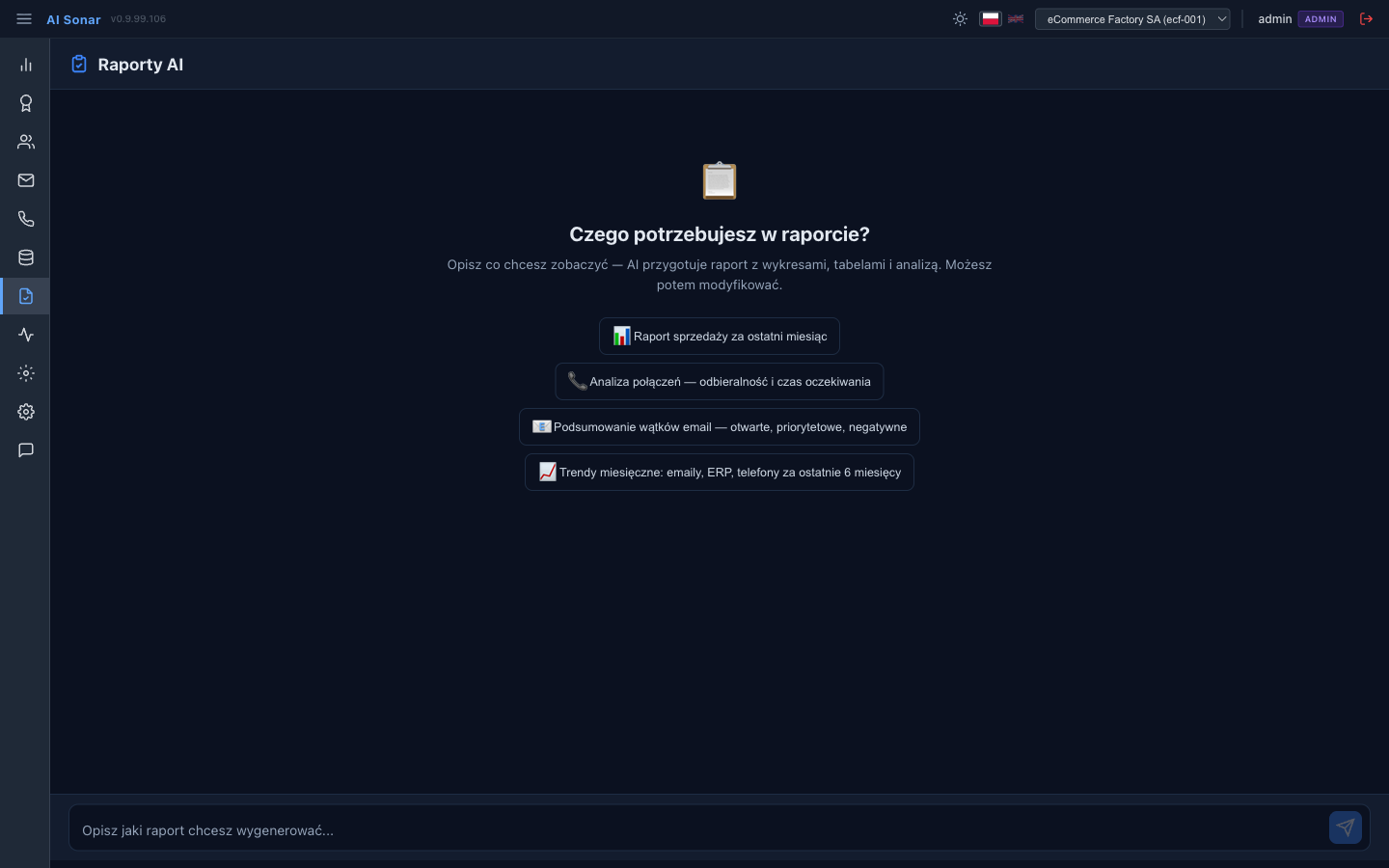Screen dimensions: 1389x868
Task: Send the report request with paper plane icon
Action: (1346, 827)
